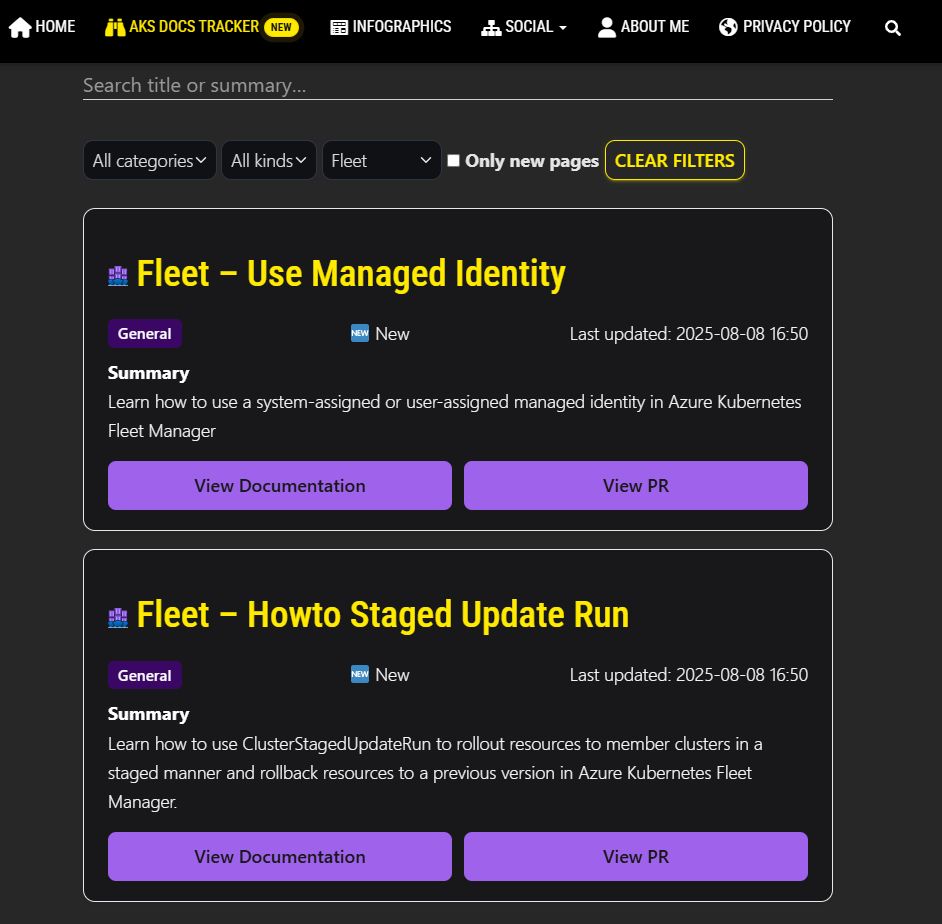Click fleet icon beside Howto Staged Update Run title
The image size is (942, 924).
point(118,617)
